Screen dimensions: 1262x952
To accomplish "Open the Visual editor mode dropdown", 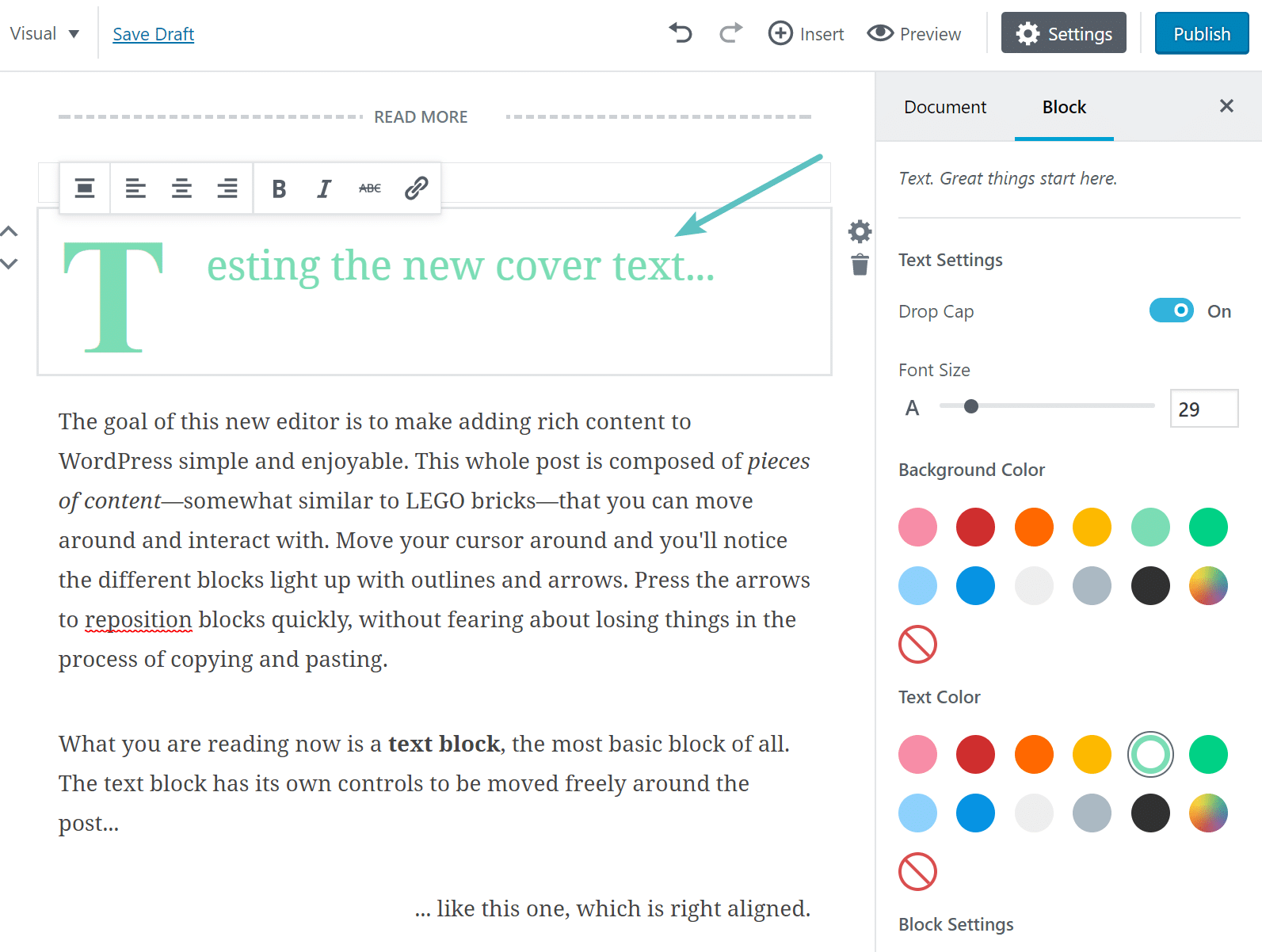I will tap(44, 33).
